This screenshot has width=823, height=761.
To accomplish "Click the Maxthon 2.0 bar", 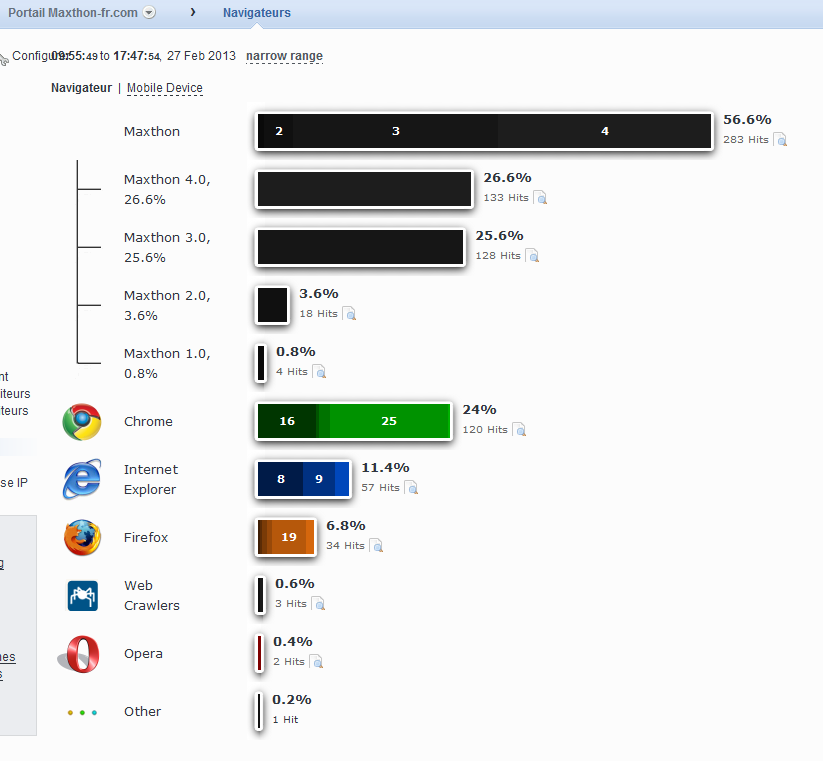I will pos(272,305).
